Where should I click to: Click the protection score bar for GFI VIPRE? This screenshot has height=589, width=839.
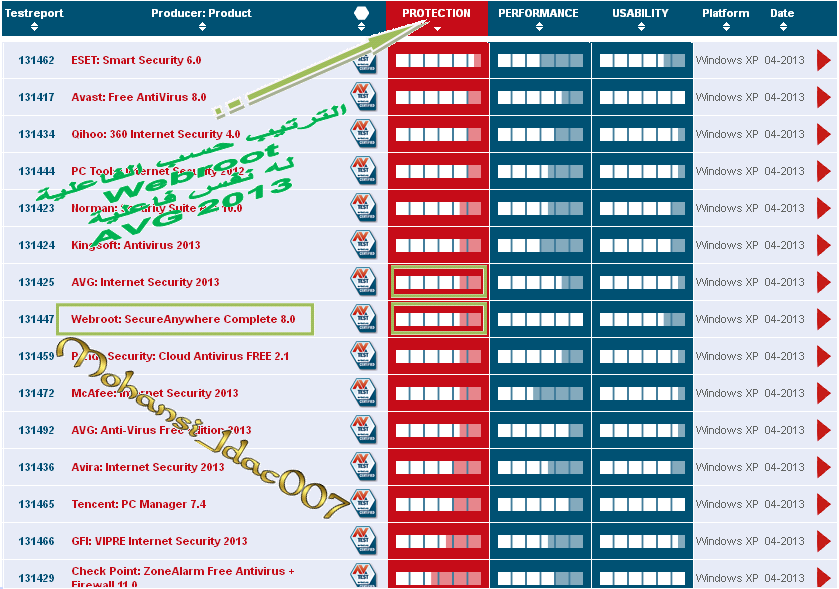438,541
